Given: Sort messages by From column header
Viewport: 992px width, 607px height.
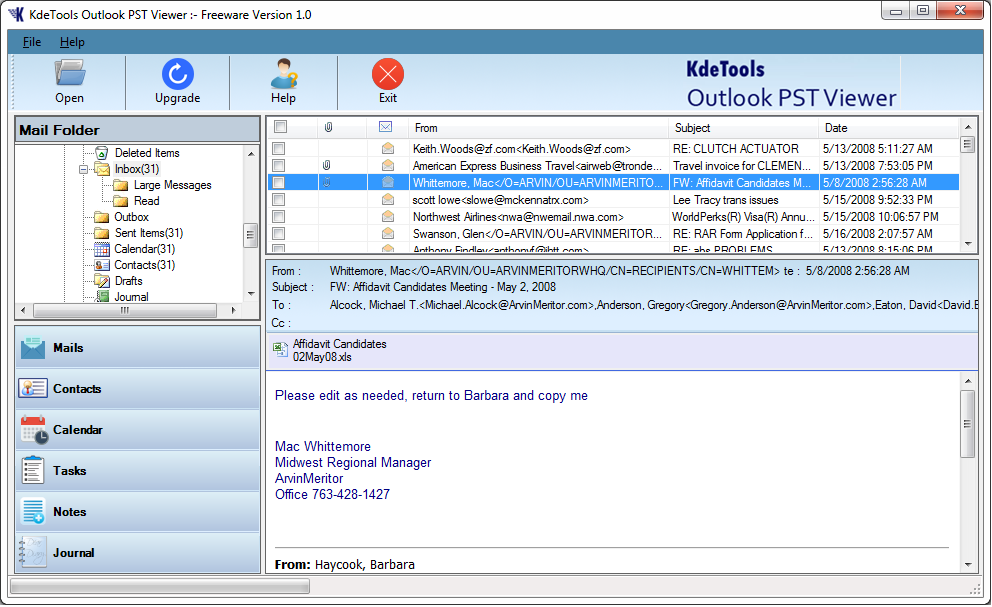Looking at the screenshot, I should point(538,127).
